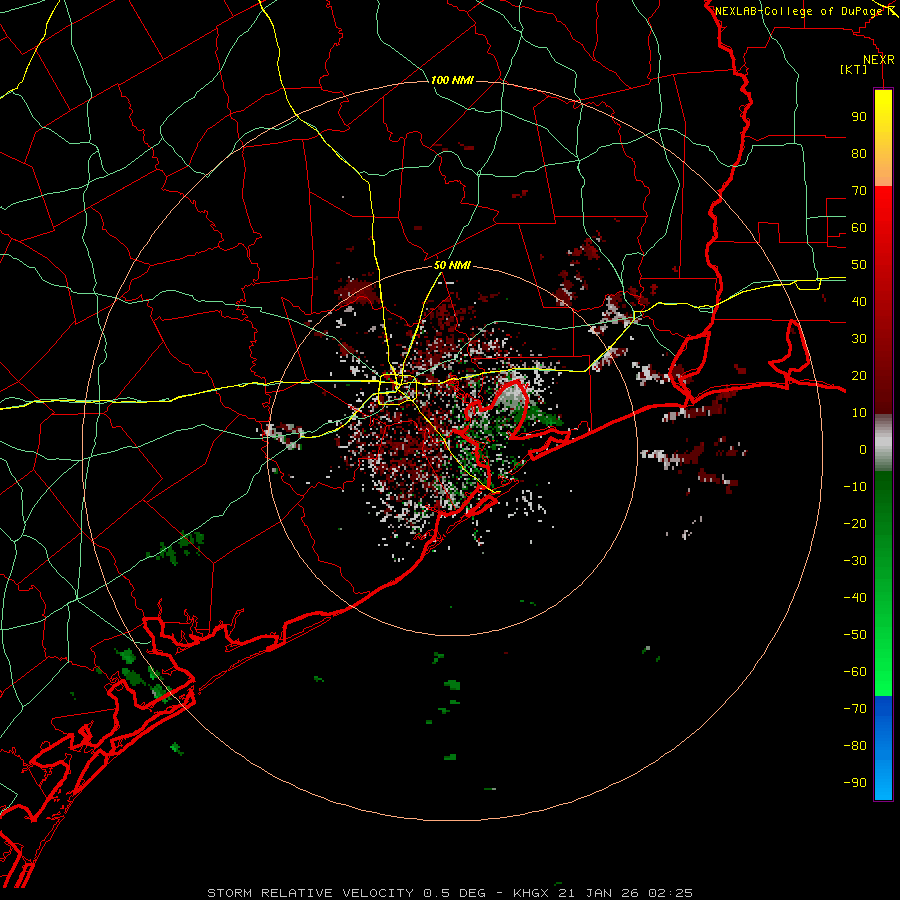Click the blue bottom segment of color bar
900x900 pixels.
click(883, 748)
